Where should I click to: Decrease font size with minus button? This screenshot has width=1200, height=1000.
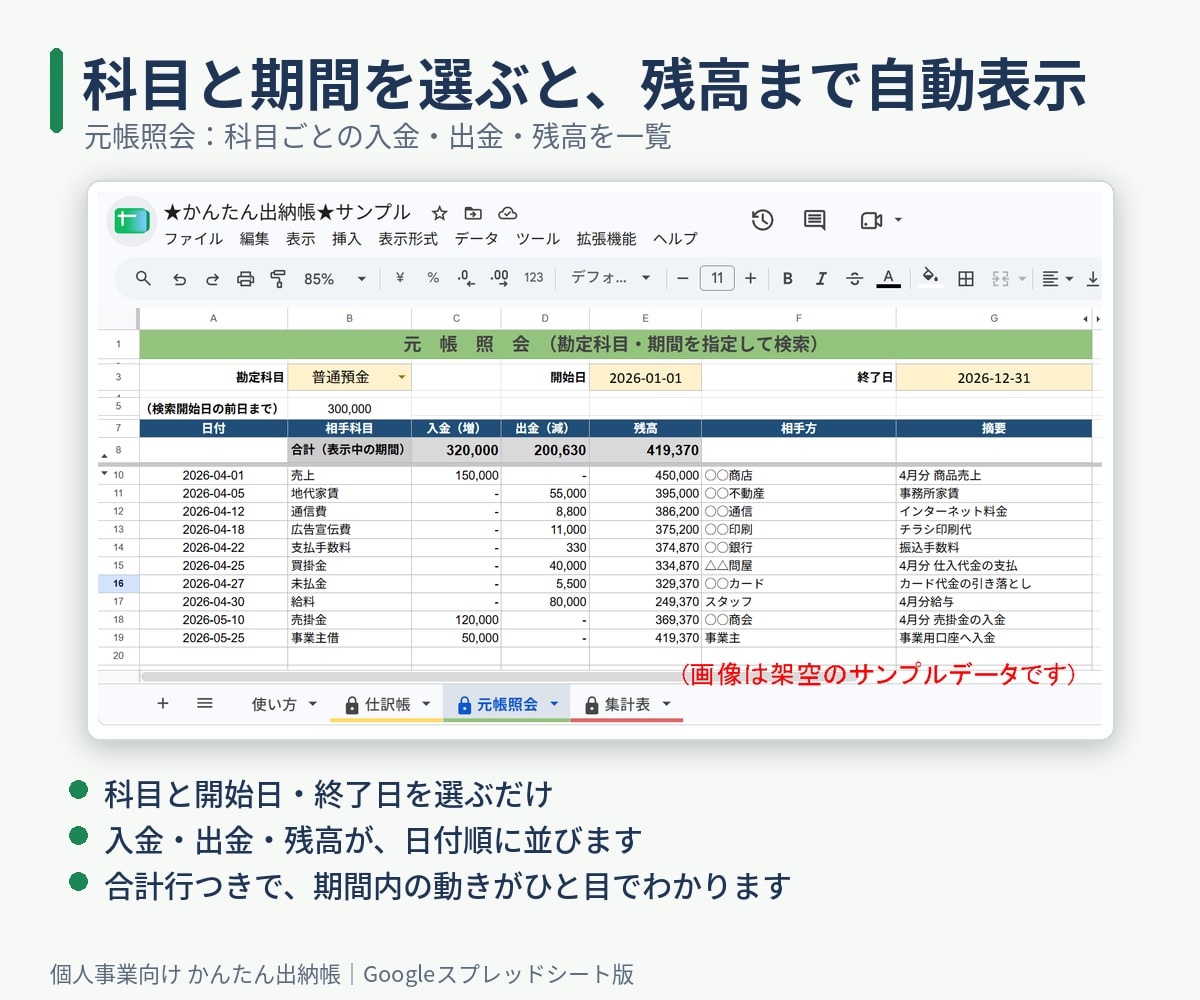(x=683, y=278)
